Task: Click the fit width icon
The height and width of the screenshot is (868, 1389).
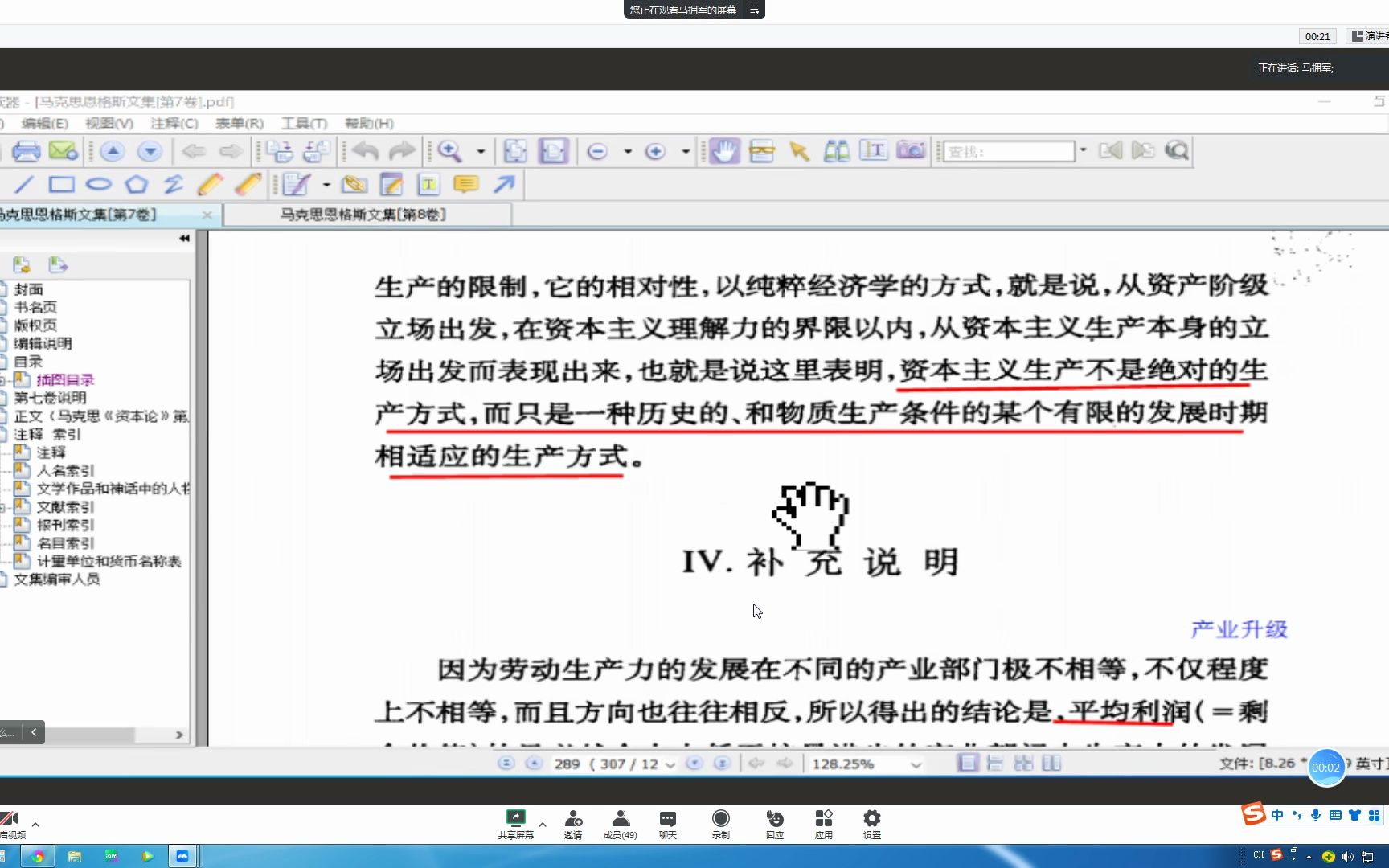Action: (x=553, y=151)
